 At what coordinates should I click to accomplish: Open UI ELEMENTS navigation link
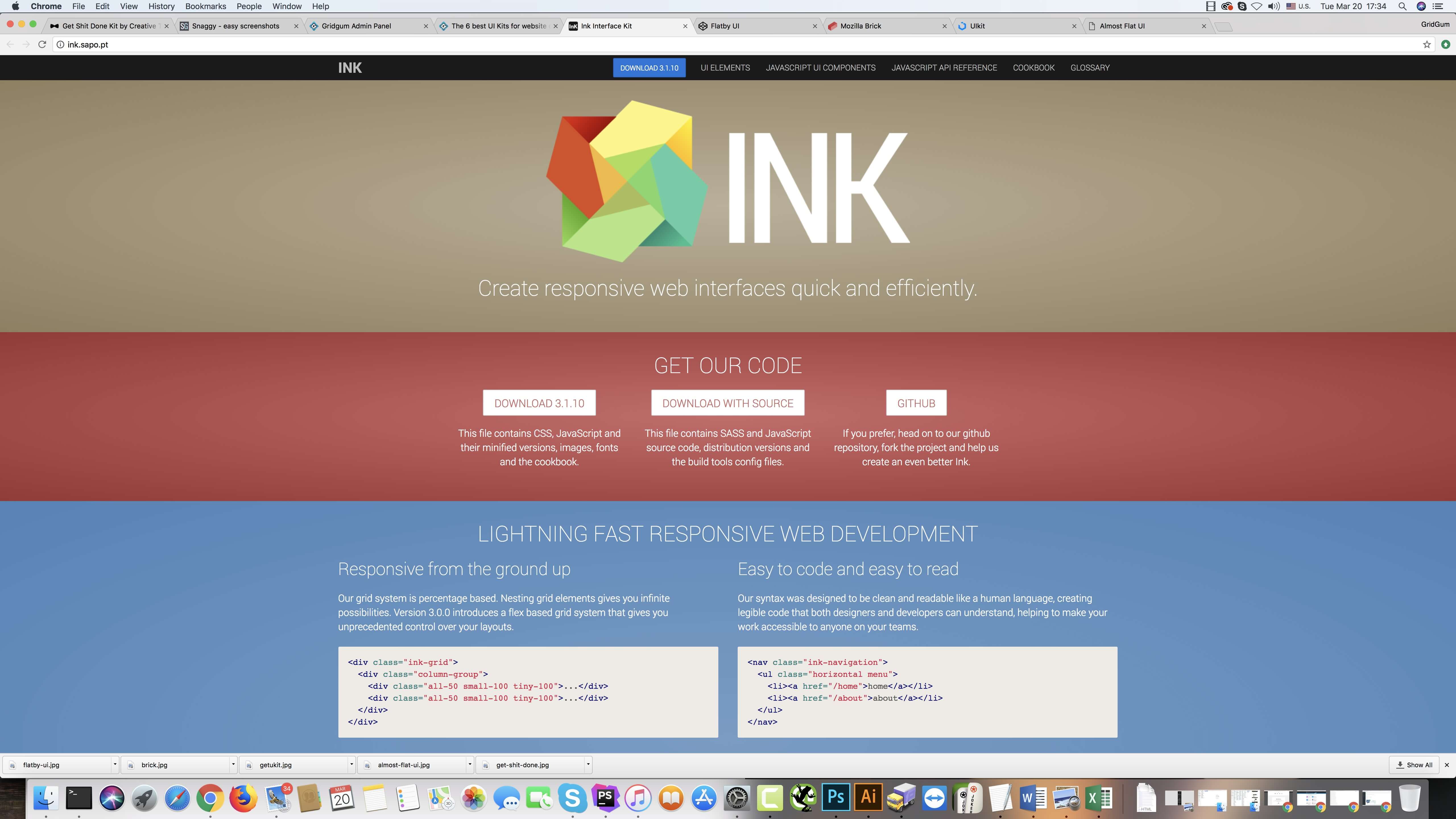725,68
